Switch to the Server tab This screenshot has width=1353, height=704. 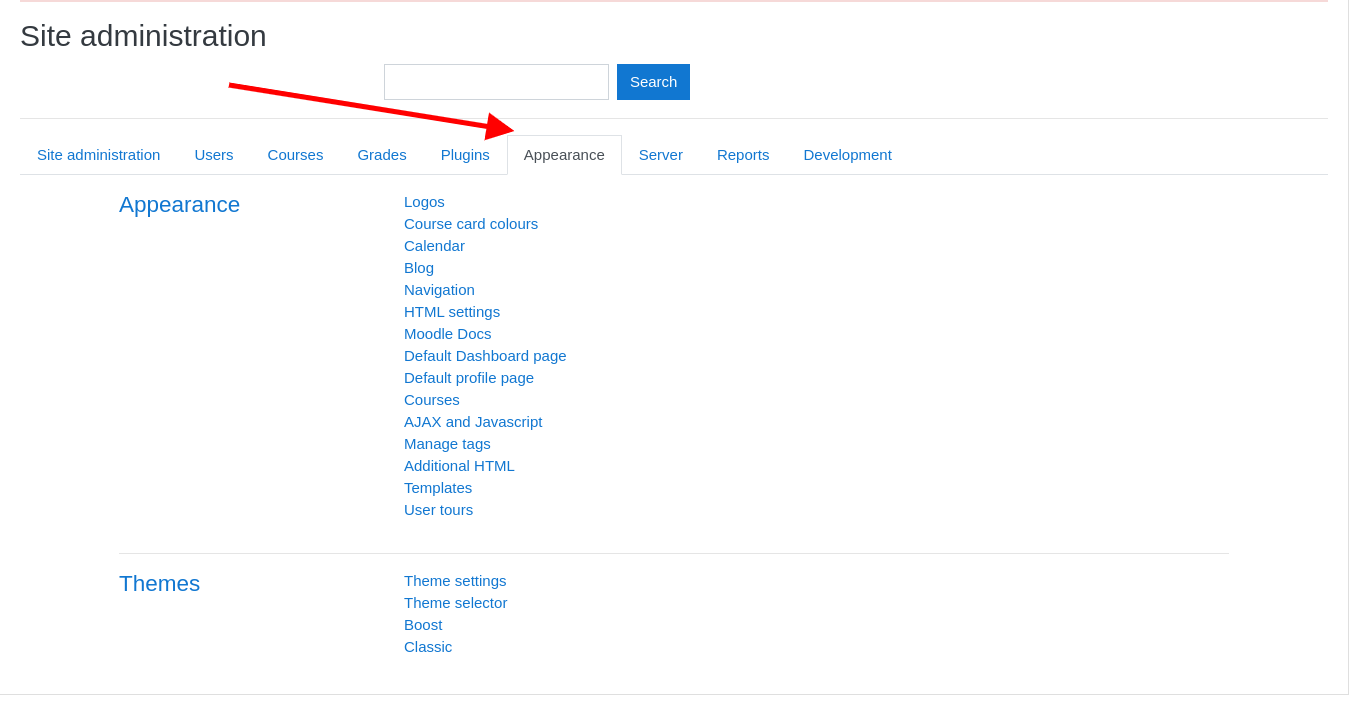pyautogui.click(x=660, y=154)
